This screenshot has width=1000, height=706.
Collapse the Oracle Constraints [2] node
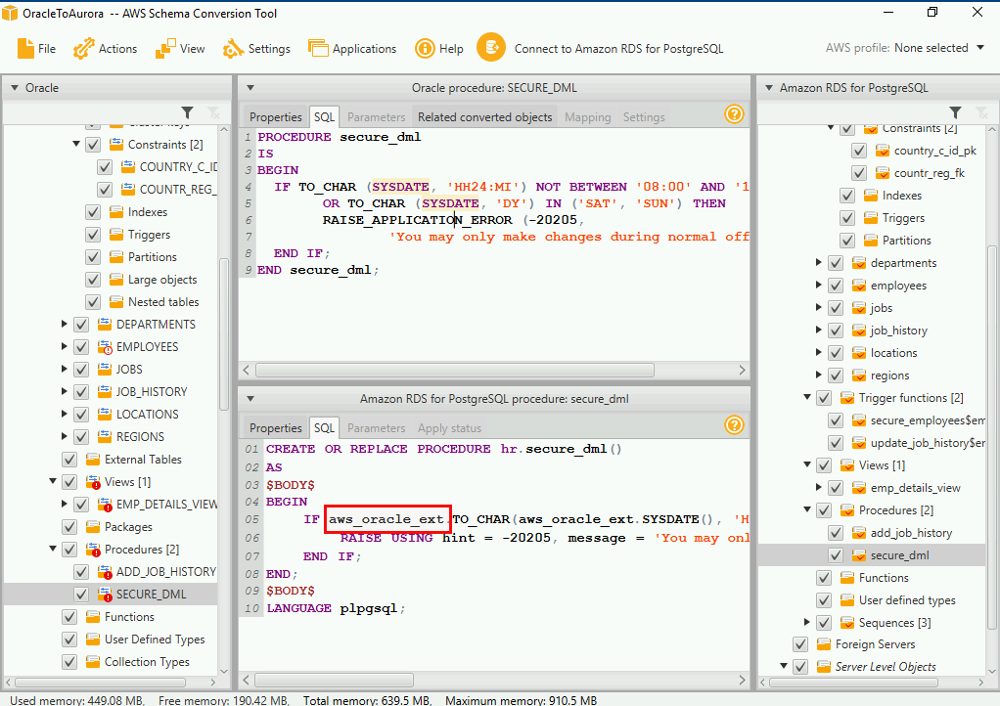[x=76, y=143]
